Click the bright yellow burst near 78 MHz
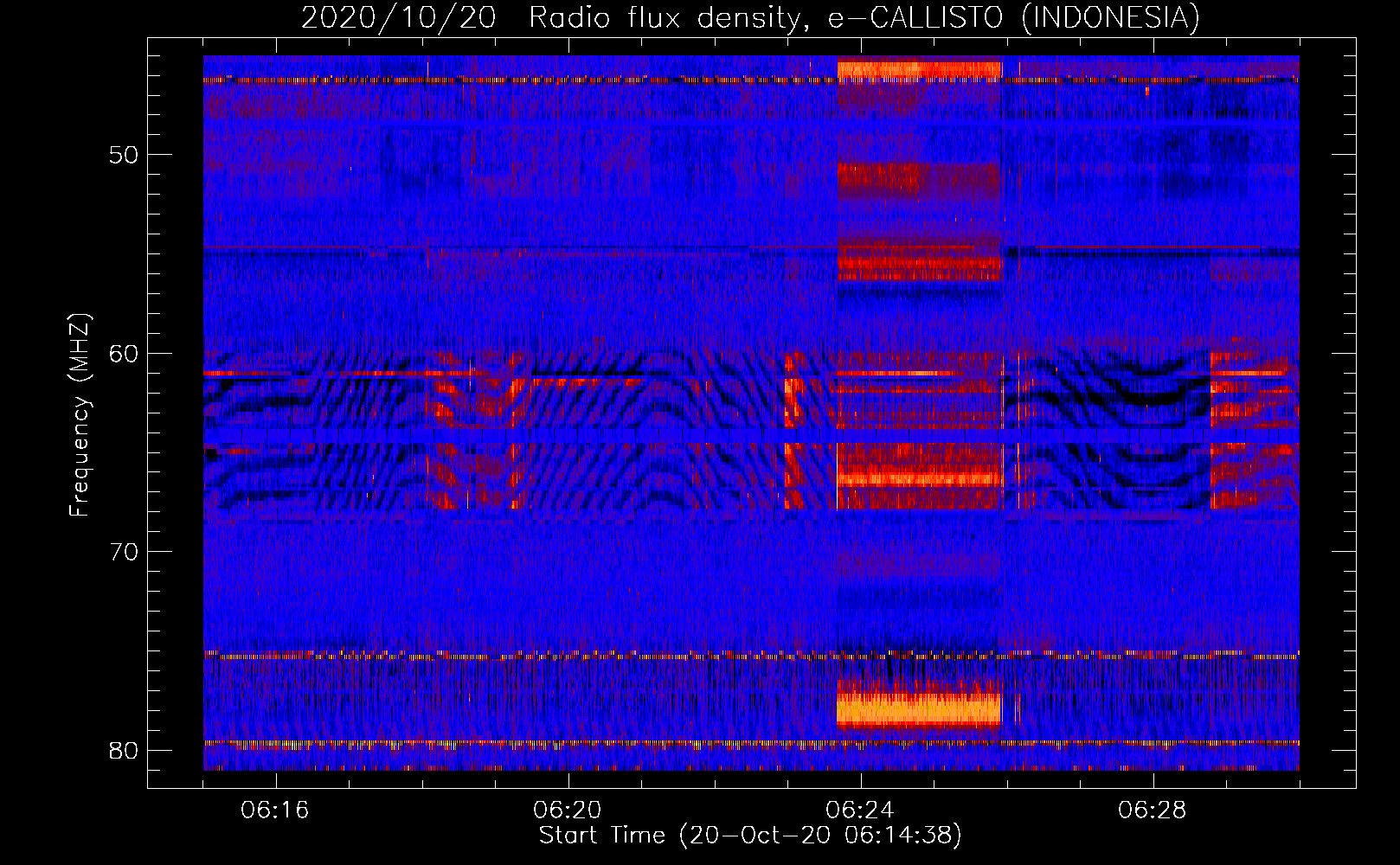This screenshot has width=1400, height=865. [x=919, y=709]
